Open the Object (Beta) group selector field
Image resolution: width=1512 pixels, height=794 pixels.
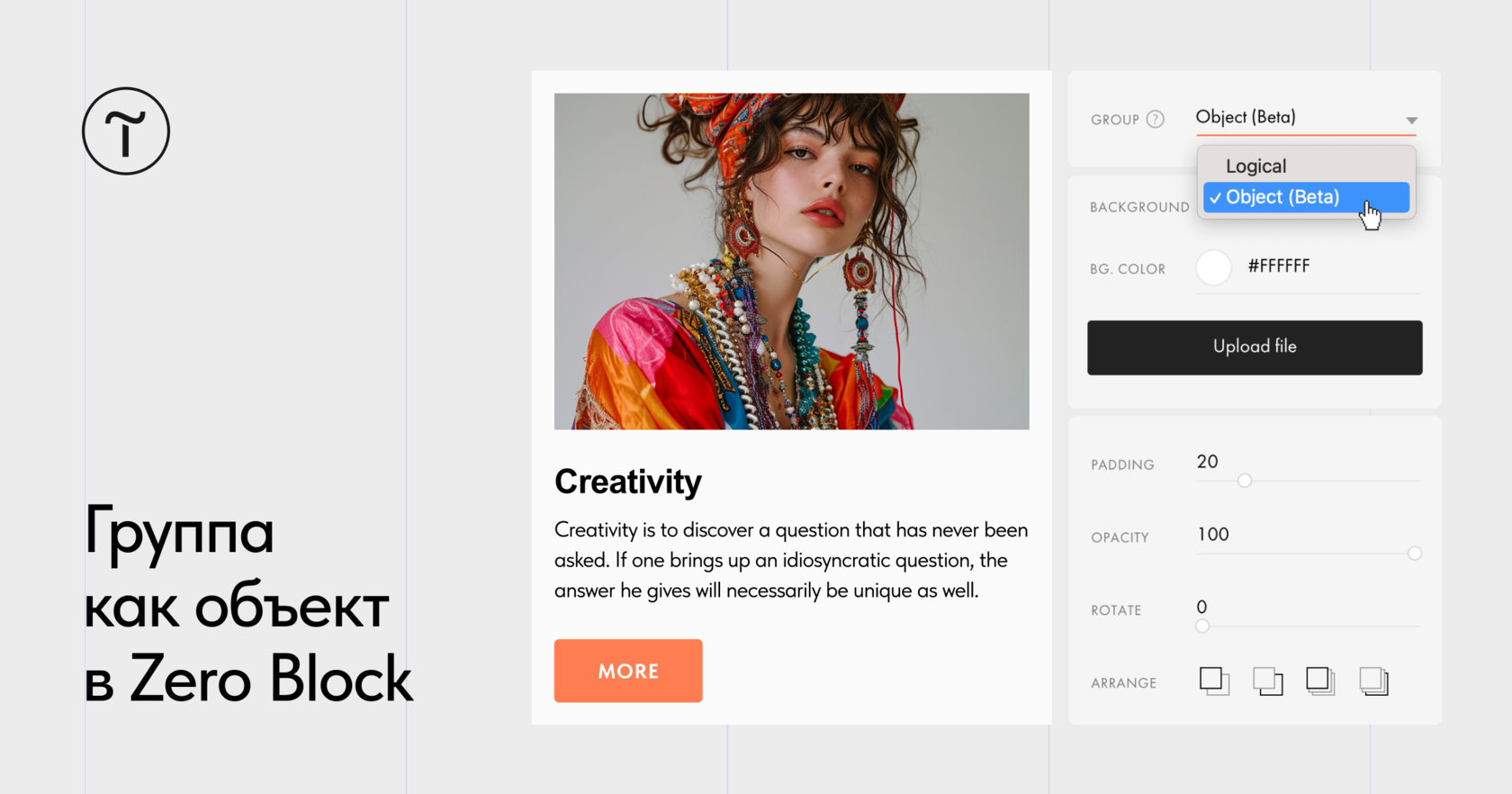click(x=1306, y=118)
